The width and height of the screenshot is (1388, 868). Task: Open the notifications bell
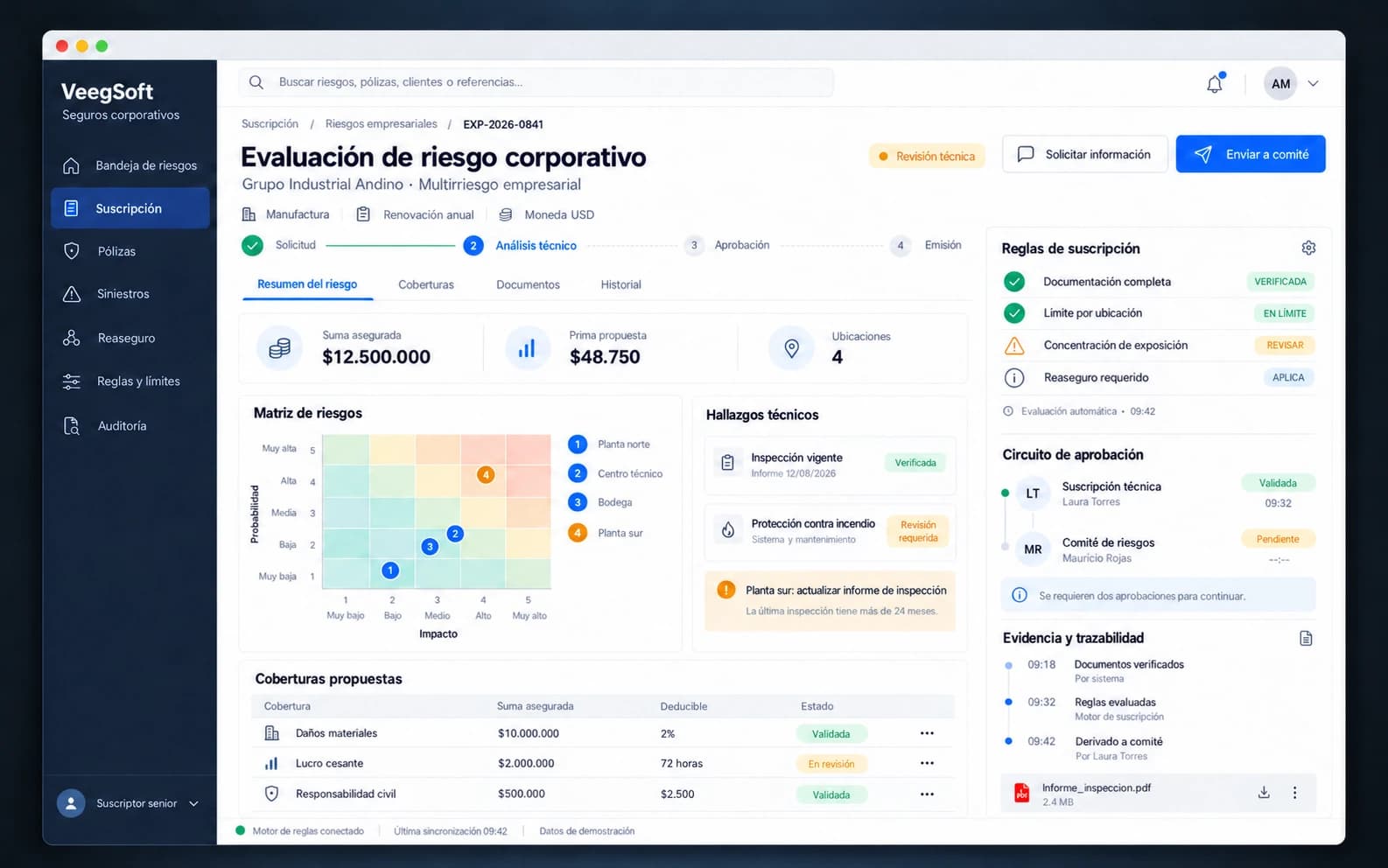(x=1215, y=84)
